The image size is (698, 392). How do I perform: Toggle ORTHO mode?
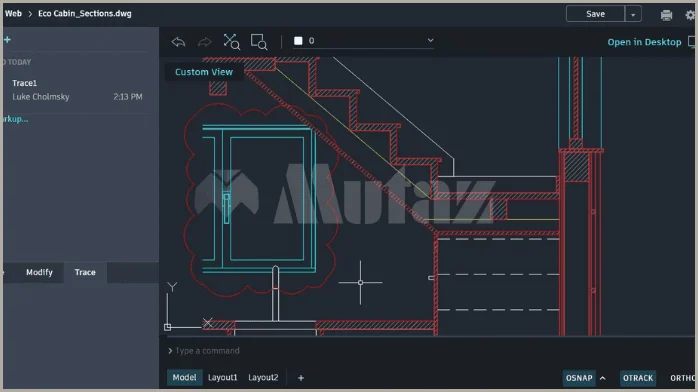pos(683,378)
